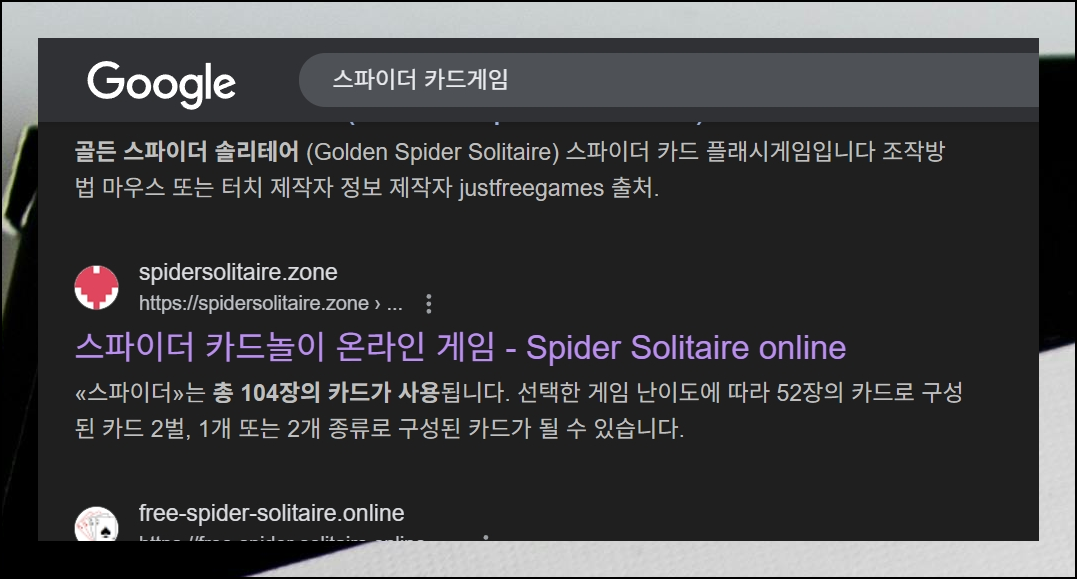Click the search box containing 스파이더 카드게임

tap(668, 80)
